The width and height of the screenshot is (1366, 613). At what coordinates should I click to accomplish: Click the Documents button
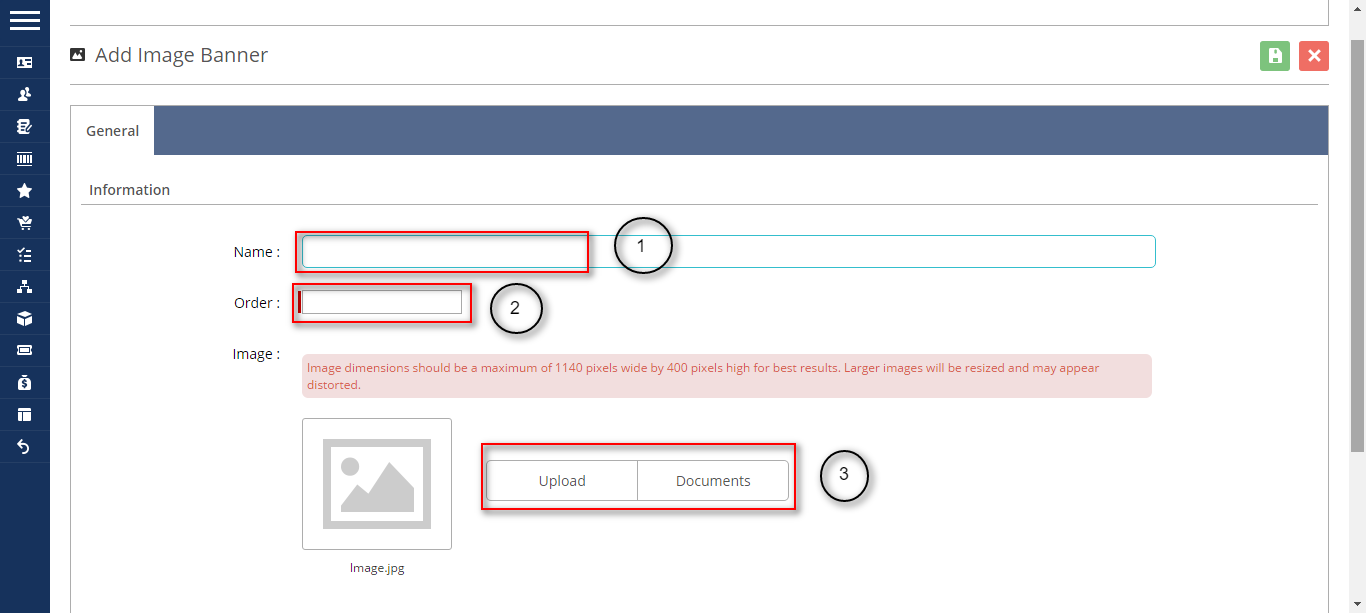(x=713, y=480)
